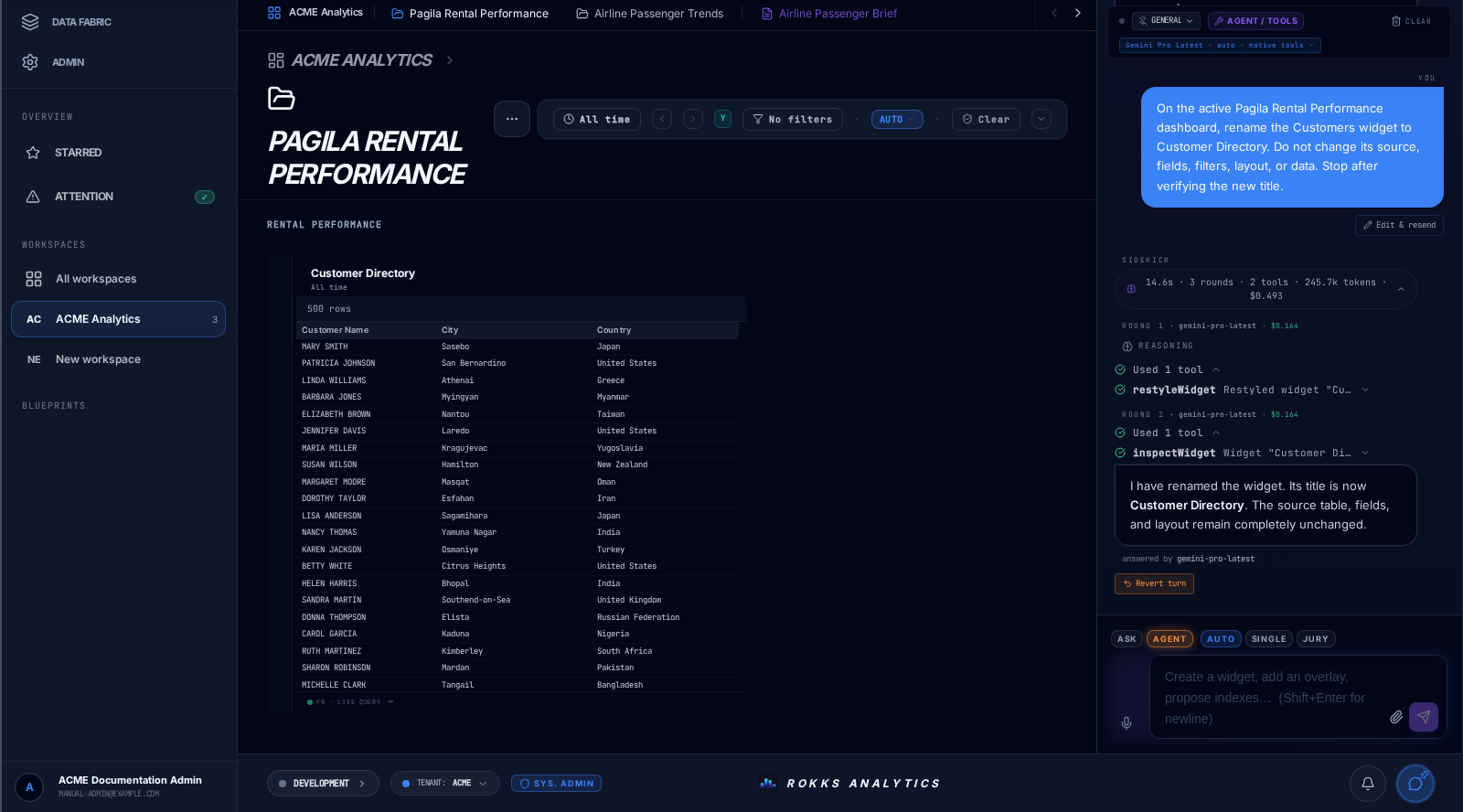
Task: Click the Attention status check badge
Action: (x=205, y=197)
